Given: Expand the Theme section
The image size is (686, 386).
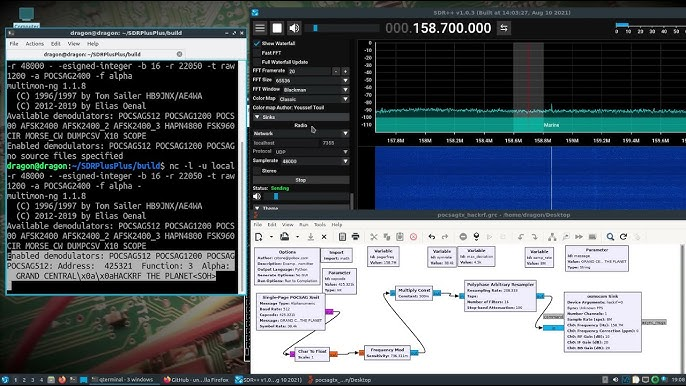Looking at the screenshot, I should (x=301, y=208).
